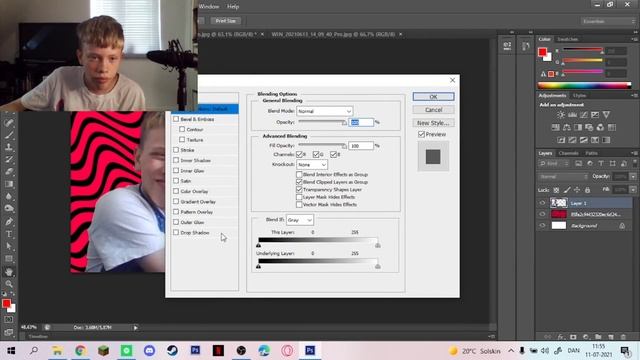Viewport: 640px width, 360px height.
Task: Toggle Transparency Shapes Layer checkbox
Action: [299, 189]
